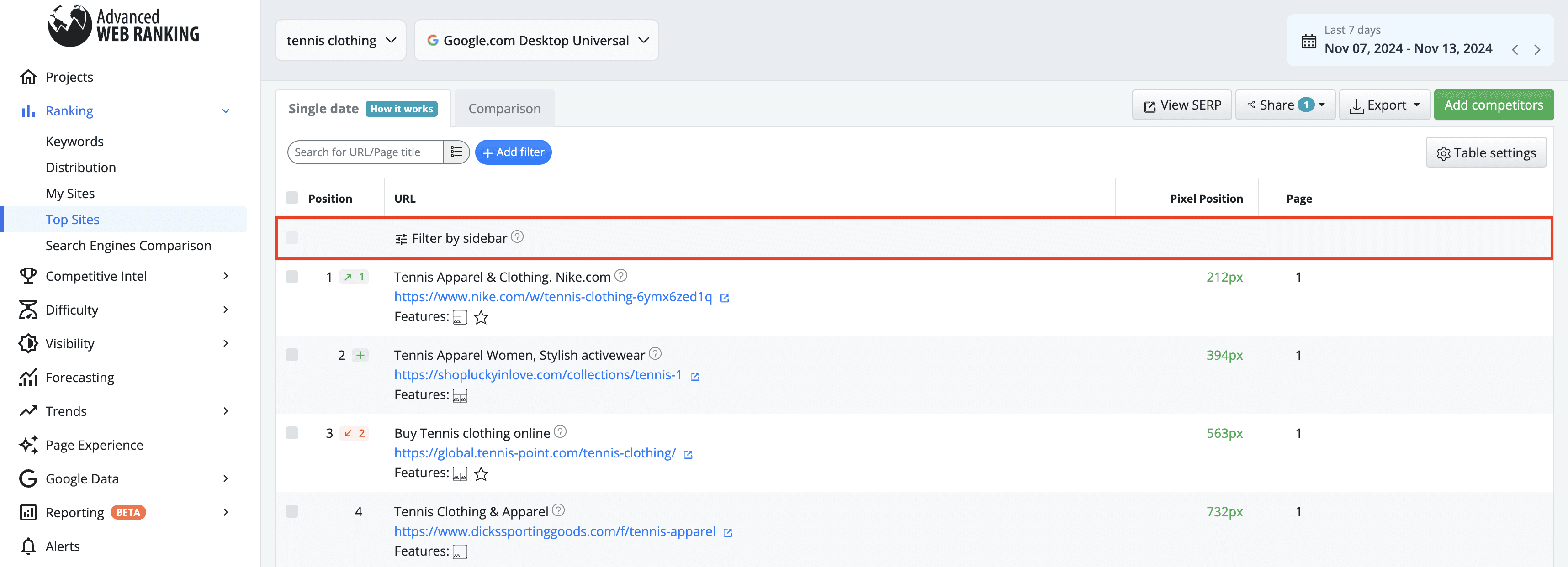
Task: Click the Difficulty icon in sidebar
Action: tap(28, 310)
